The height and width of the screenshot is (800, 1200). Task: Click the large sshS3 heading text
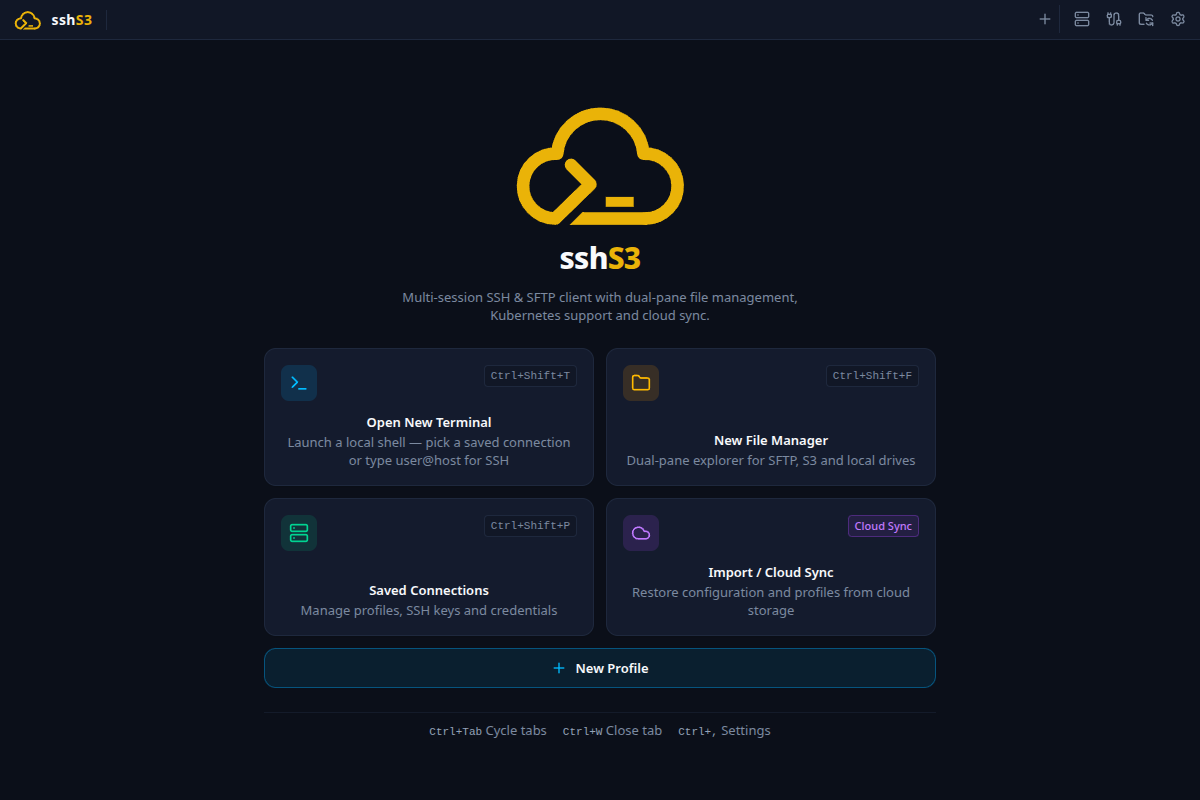[x=600, y=259]
